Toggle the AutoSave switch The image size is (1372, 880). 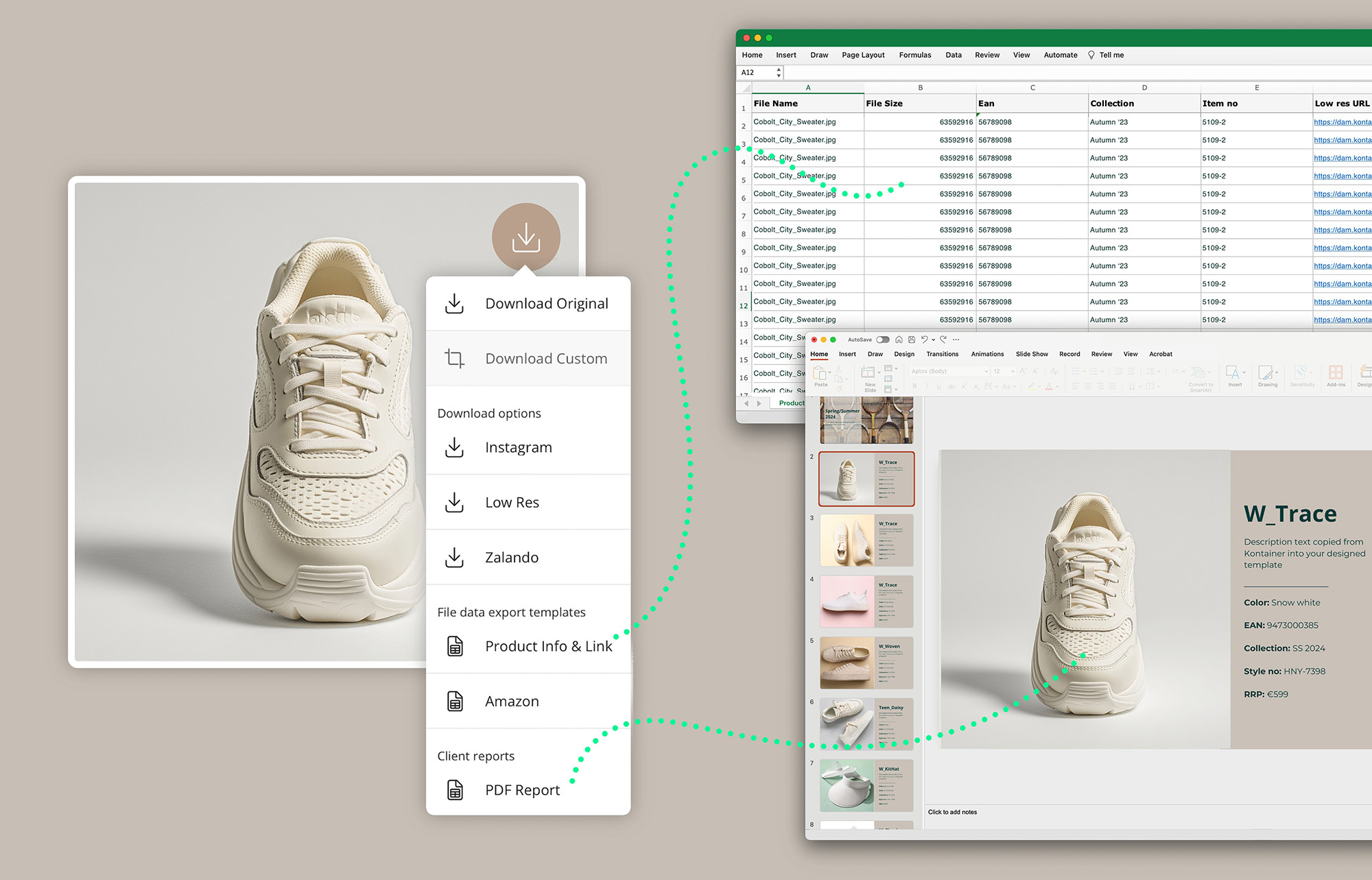pyautogui.click(x=883, y=340)
